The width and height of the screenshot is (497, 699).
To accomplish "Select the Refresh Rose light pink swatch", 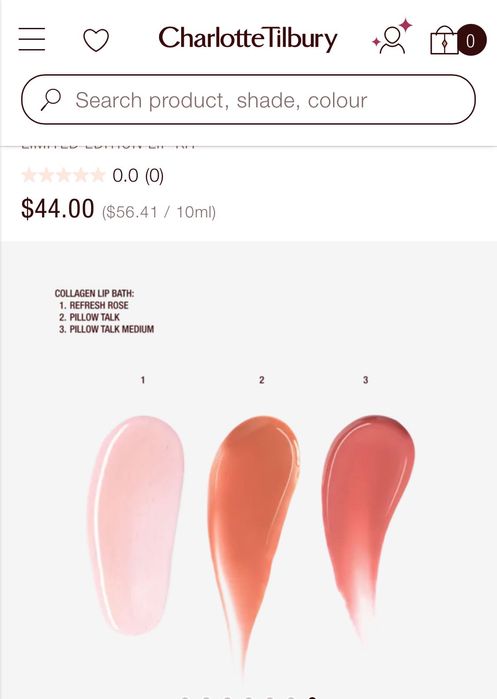I will coord(136,525).
